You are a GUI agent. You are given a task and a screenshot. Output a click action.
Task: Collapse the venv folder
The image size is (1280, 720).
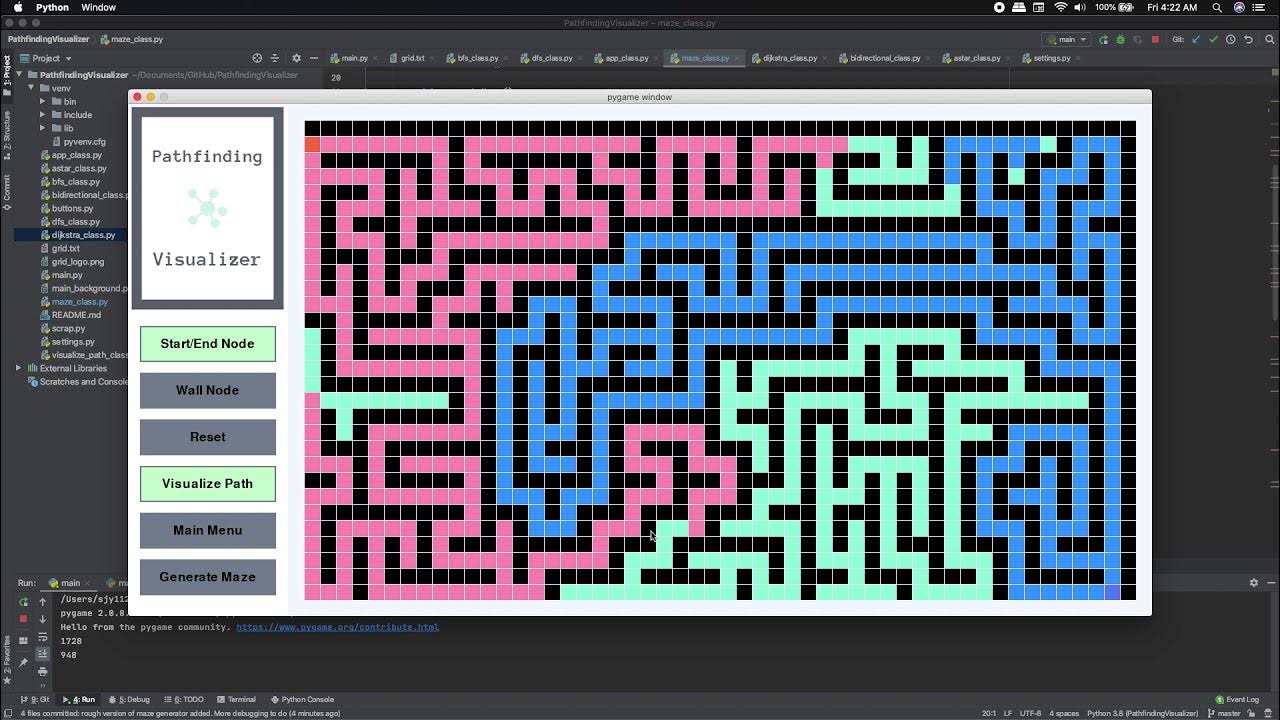point(31,88)
